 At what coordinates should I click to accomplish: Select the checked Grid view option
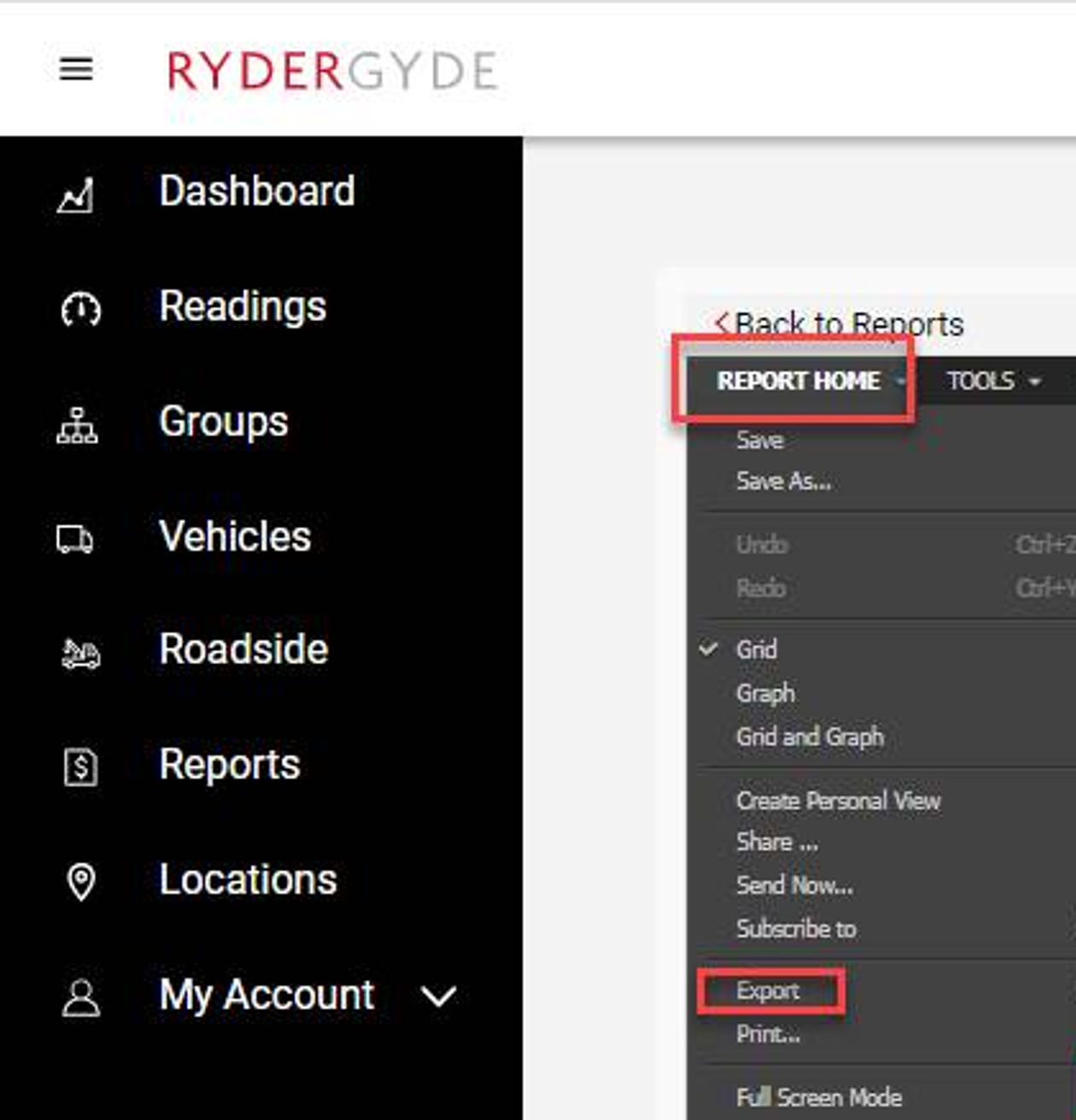pyautogui.click(x=756, y=650)
